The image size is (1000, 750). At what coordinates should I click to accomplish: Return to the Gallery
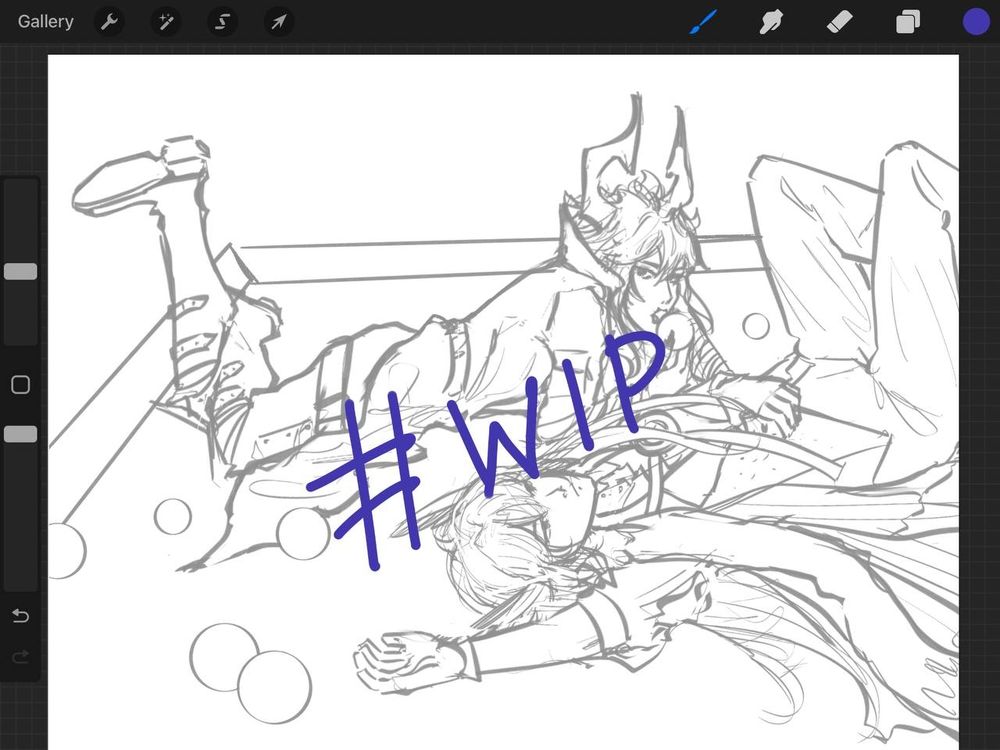tap(45, 22)
